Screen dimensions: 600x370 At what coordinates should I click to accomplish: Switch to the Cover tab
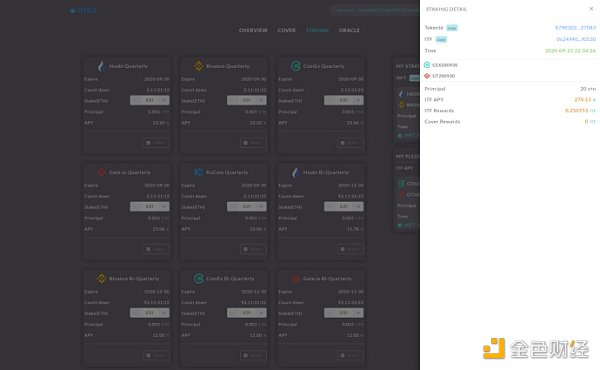pyautogui.click(x=287, y=30)
